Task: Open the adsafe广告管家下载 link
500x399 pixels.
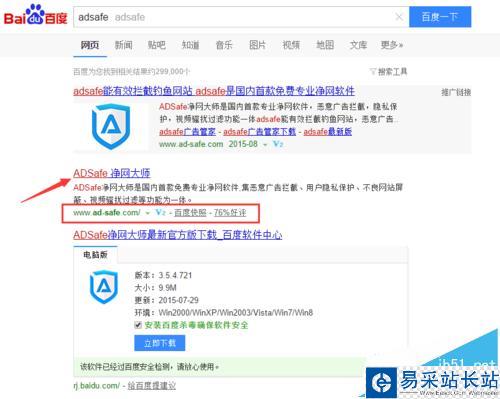Action: [259, 132]
